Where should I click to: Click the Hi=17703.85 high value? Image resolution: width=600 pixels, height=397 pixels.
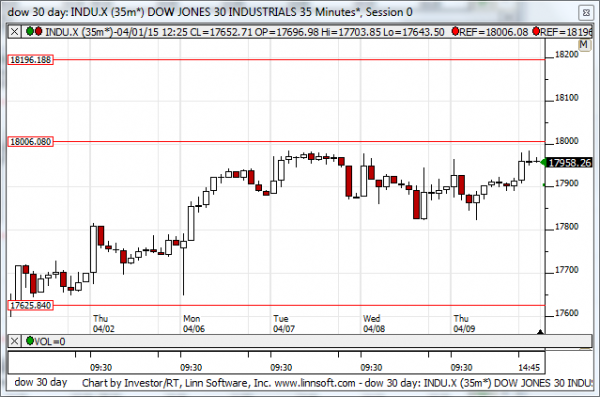point(351,32)
